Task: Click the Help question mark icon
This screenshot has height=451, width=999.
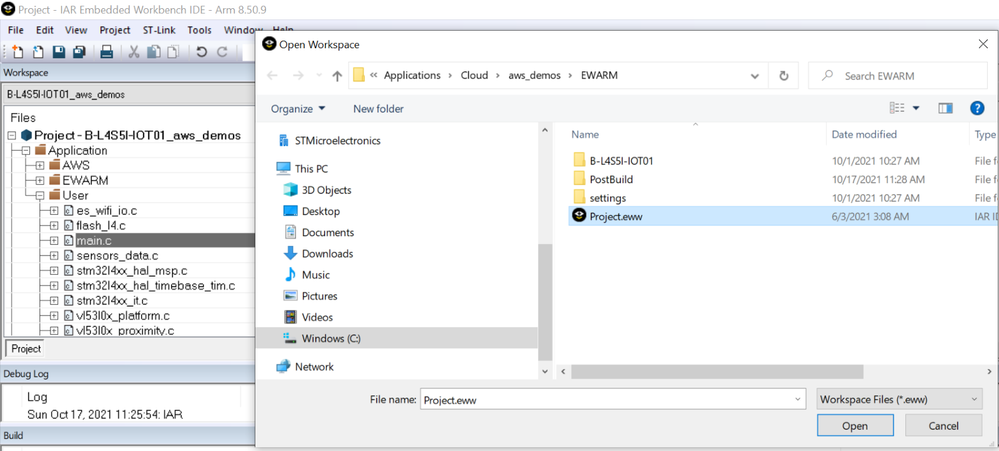Action: [x=977, y=108]
